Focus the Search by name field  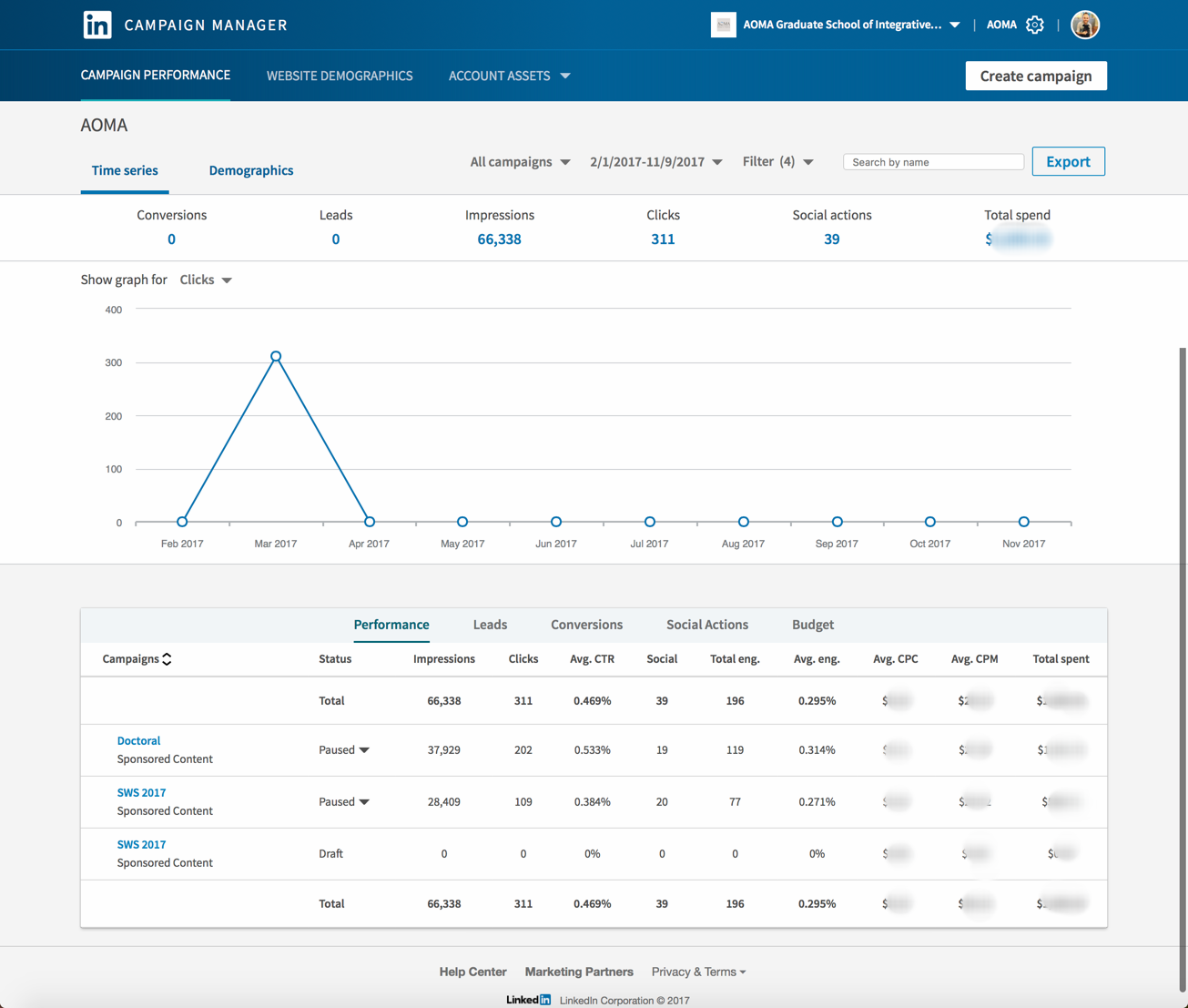point(933,162)
